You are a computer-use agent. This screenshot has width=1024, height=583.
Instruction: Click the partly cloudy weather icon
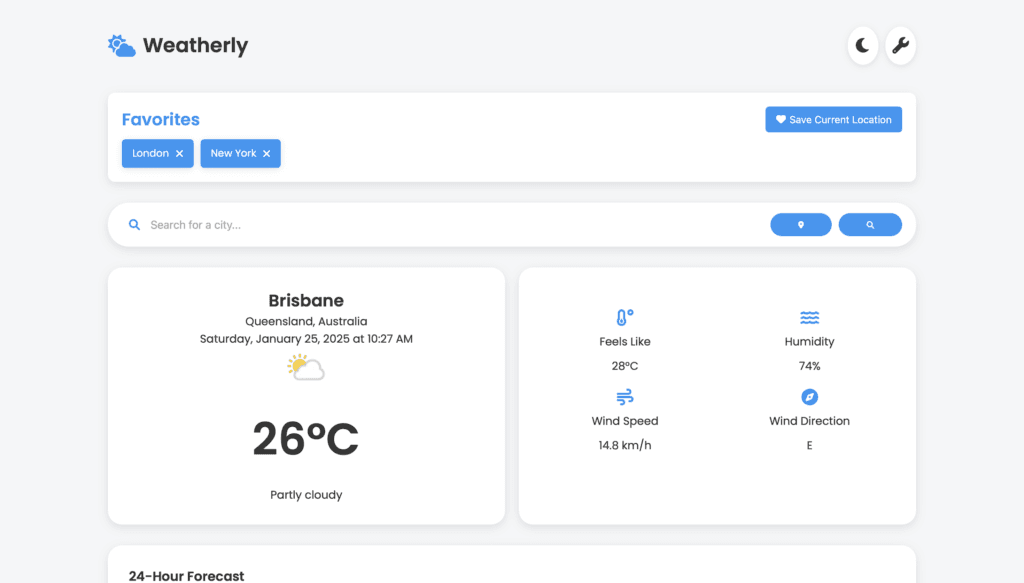pyautogui.click(x=306, y=368)
